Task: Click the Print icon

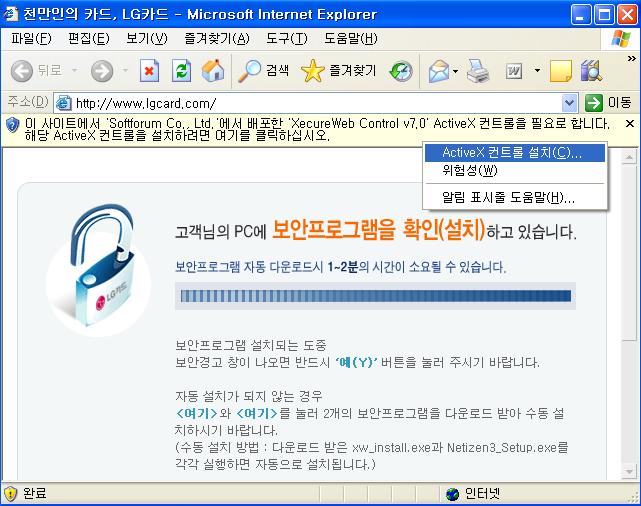Action: click(x=478, y=71)
